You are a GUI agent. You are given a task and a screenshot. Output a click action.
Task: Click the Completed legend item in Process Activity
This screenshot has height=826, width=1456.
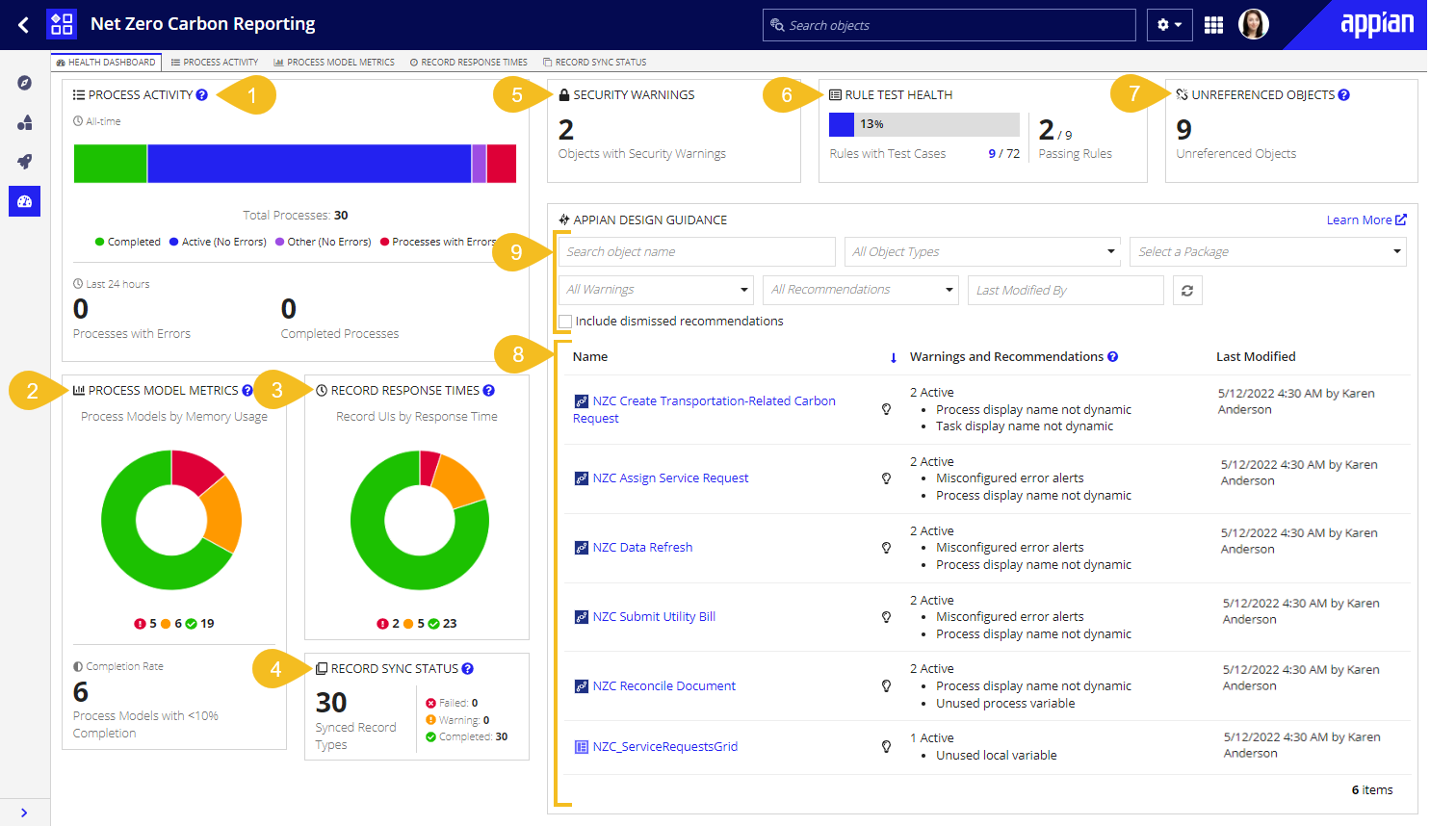[128, 242]
